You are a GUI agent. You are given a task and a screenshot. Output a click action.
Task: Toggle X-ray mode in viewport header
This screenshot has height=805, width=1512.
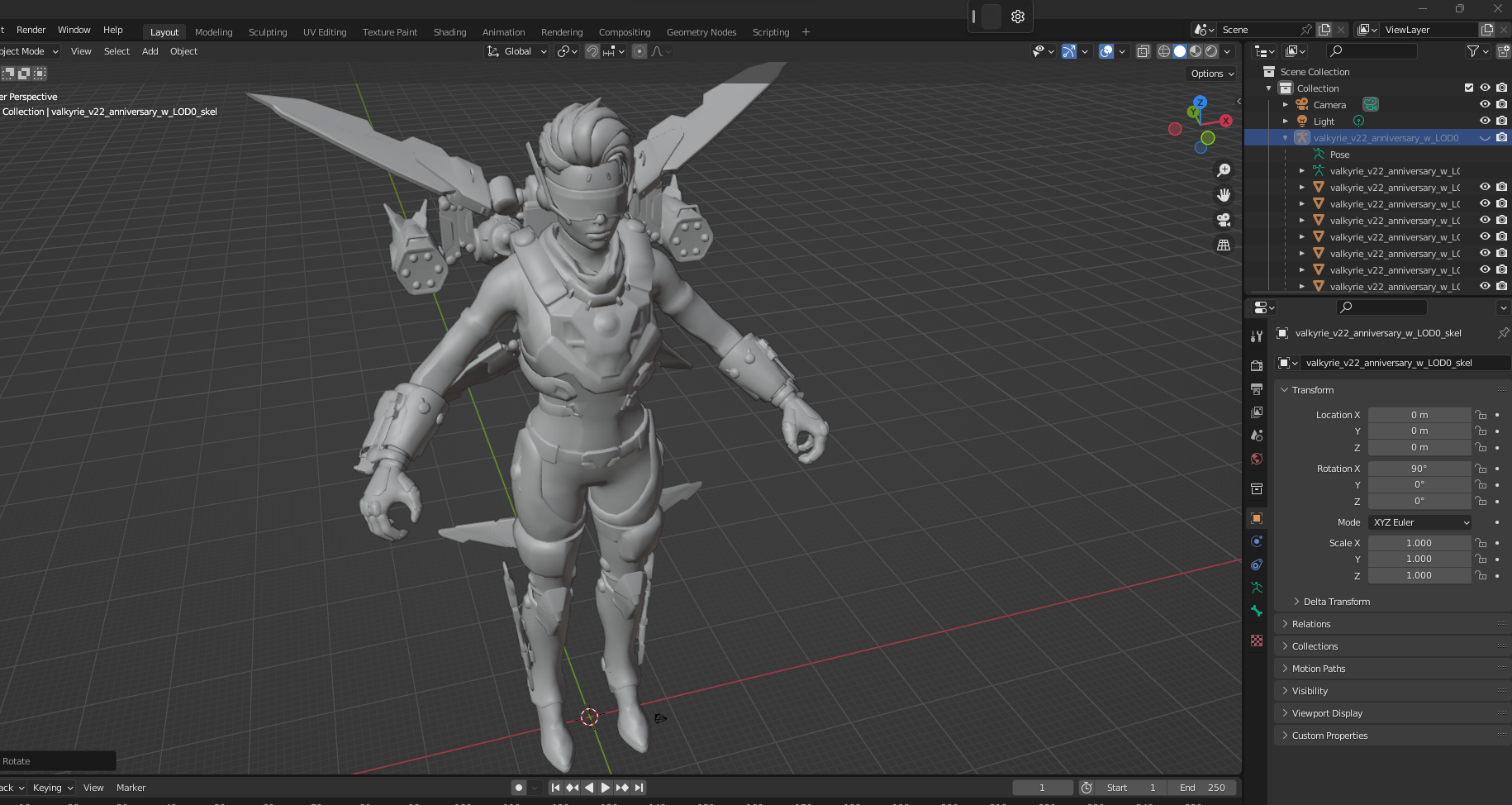(x=1144, y=51)
